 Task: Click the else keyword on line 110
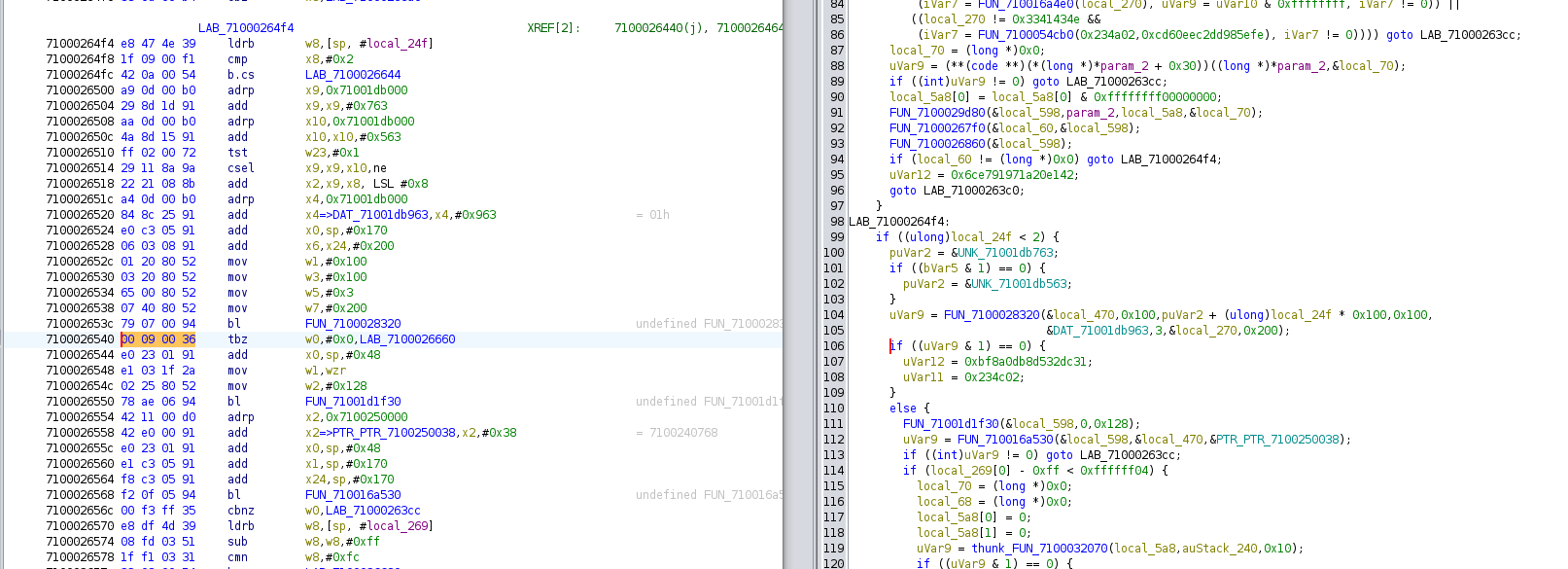coord(903,409)
